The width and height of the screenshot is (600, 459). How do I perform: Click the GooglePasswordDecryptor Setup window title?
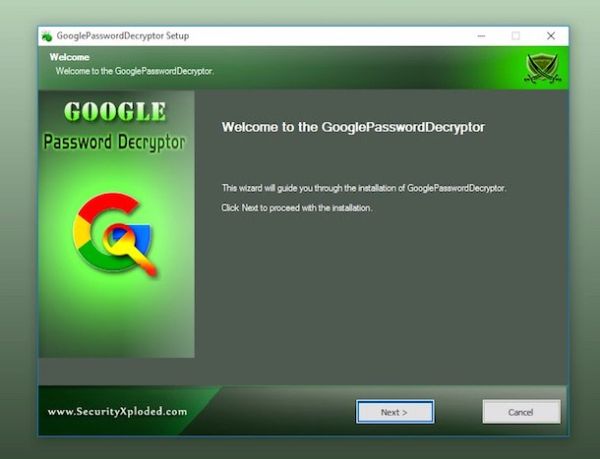(x=123, y=36)
